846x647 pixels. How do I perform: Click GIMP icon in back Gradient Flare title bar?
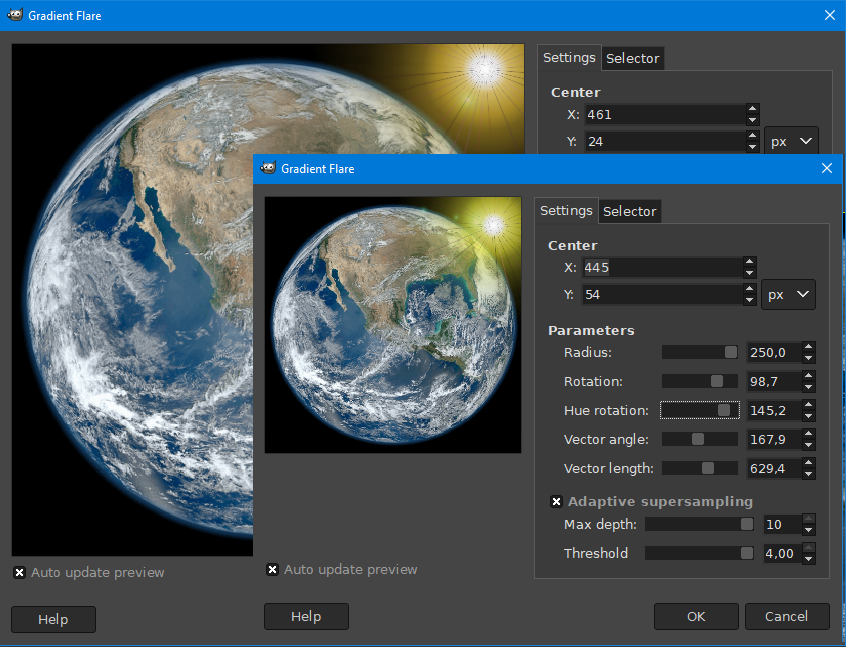pyautogui.click(x=15, y=15)
